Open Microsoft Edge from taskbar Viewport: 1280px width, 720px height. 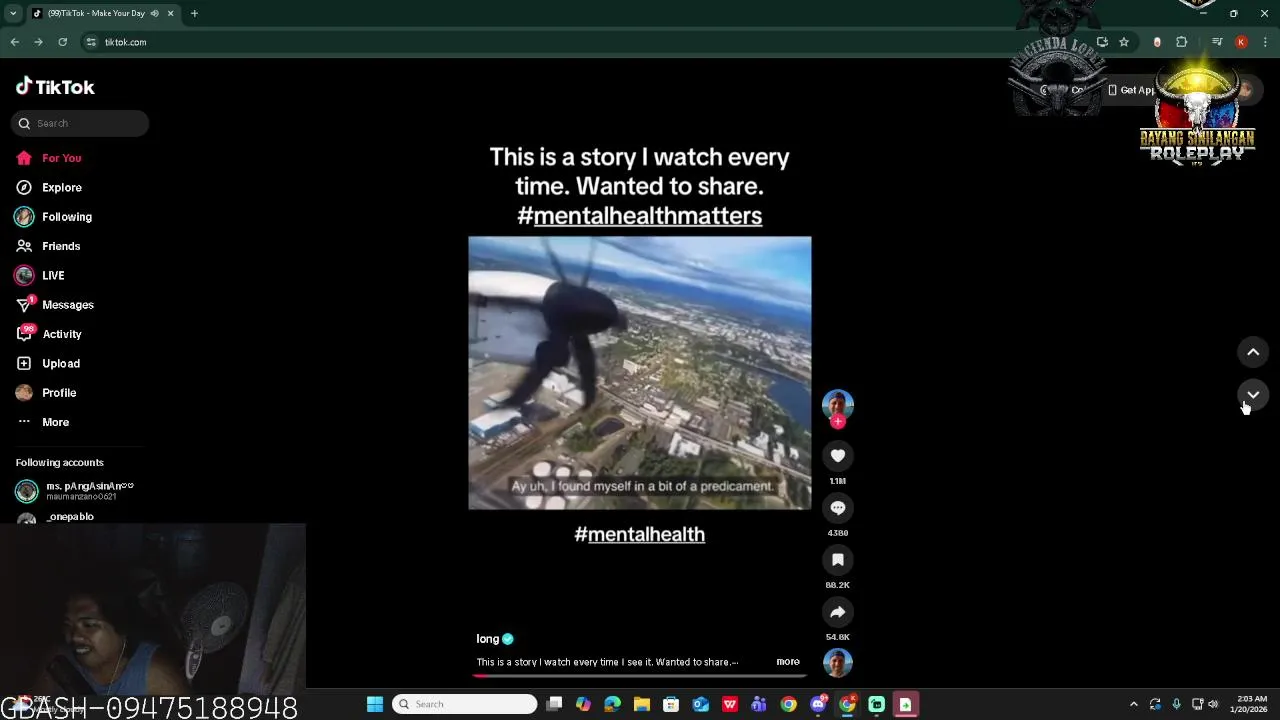click(x=612, y=704)
